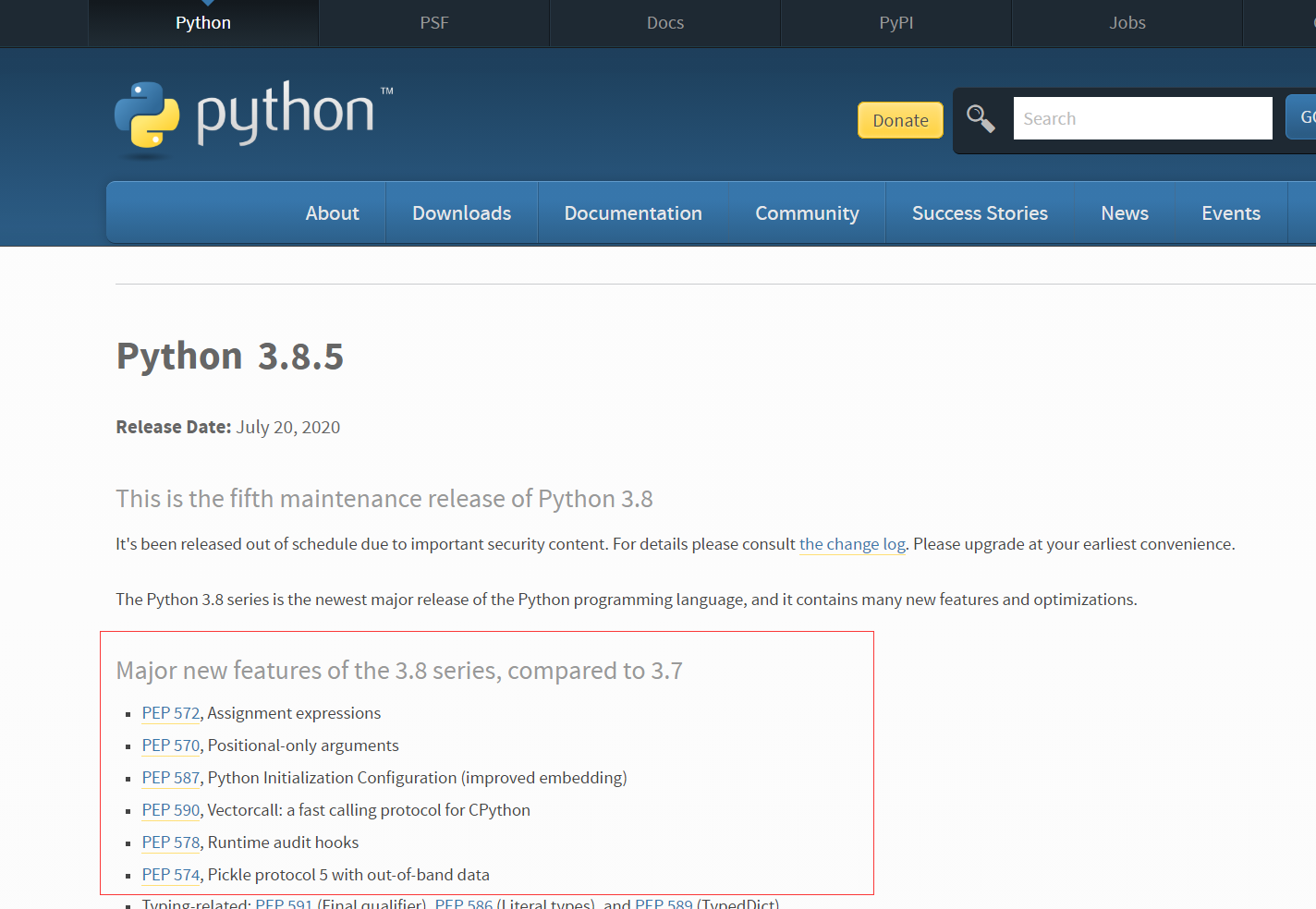
Task: Click the 'Release Date:' bold label
Action: pyautogui.click(x=174, y=427)
